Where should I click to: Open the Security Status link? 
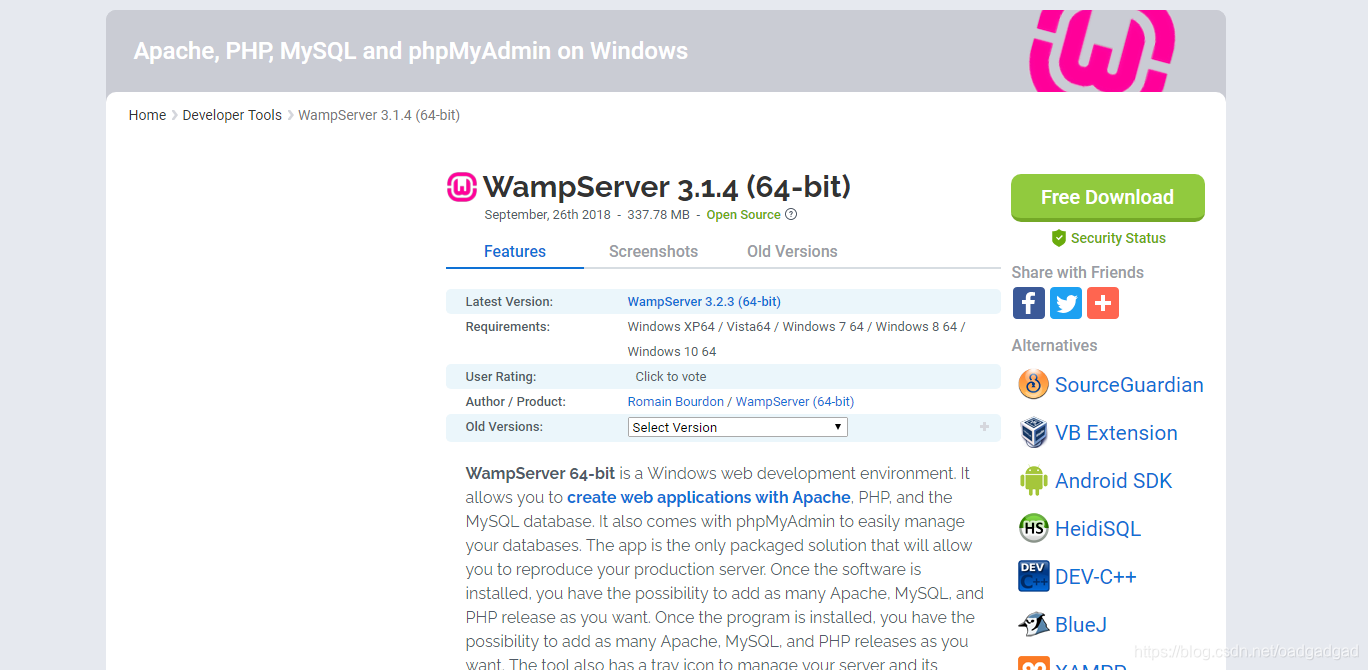tap(1118, 238)
